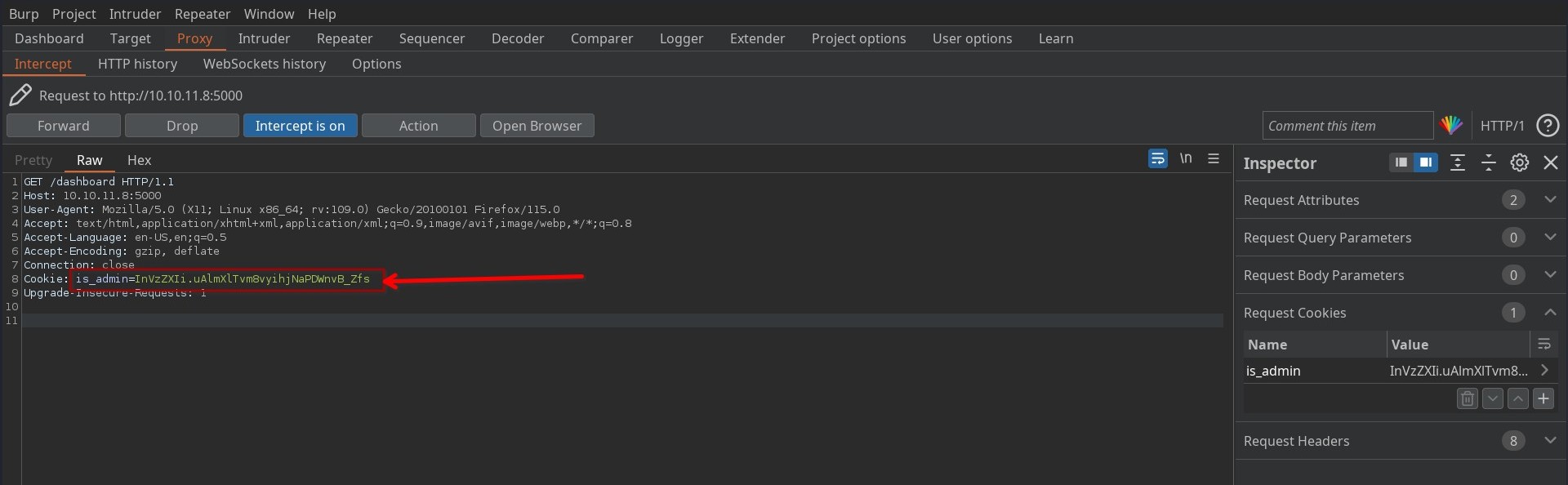Sort cookies by Name column header
The height and width of the screenshot is (485, 1568).
(x=1314, y=345)
